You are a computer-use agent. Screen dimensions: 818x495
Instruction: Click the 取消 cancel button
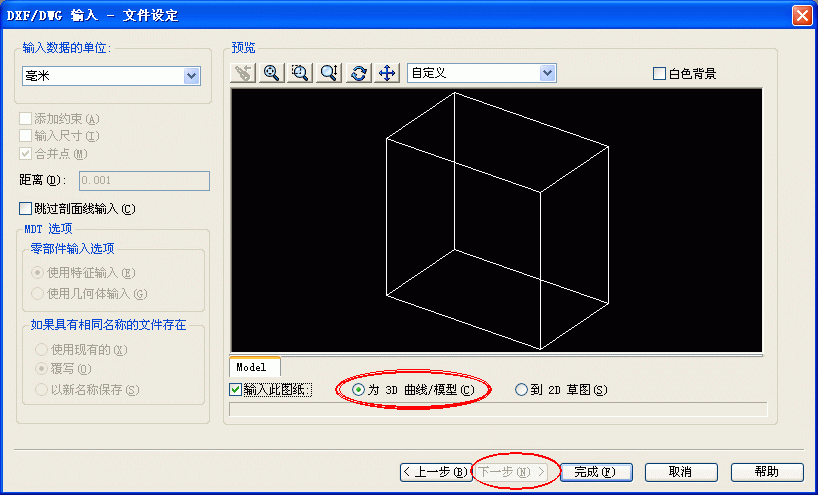pyautogui.click(x=681, y=472)
